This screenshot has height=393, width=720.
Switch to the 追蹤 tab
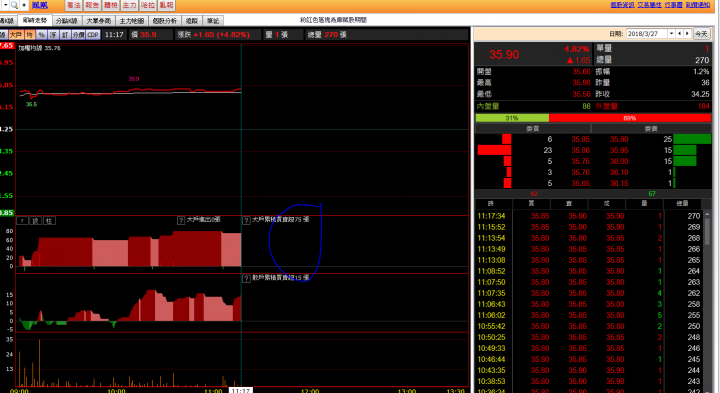tap(192, 21)
